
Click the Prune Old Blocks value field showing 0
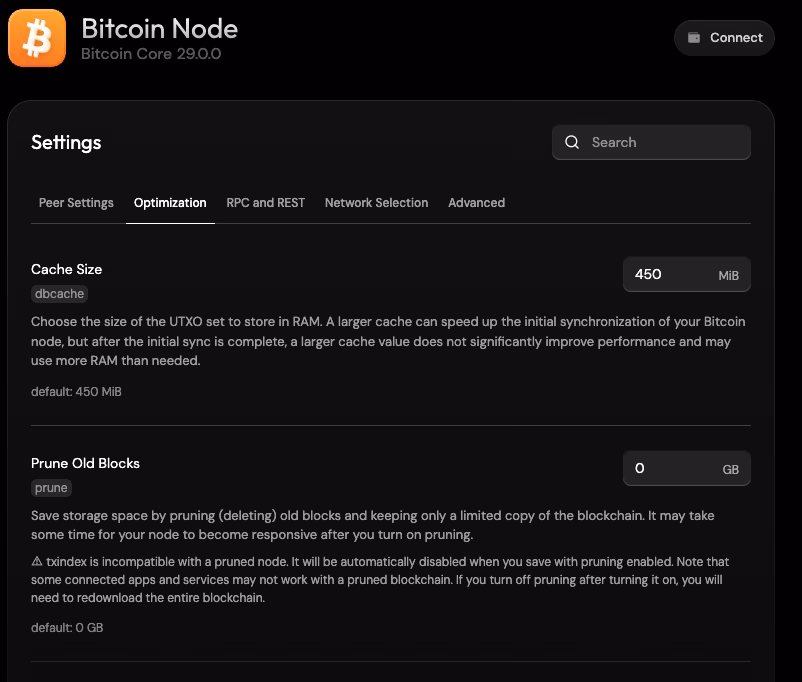[x=660, y=468]
